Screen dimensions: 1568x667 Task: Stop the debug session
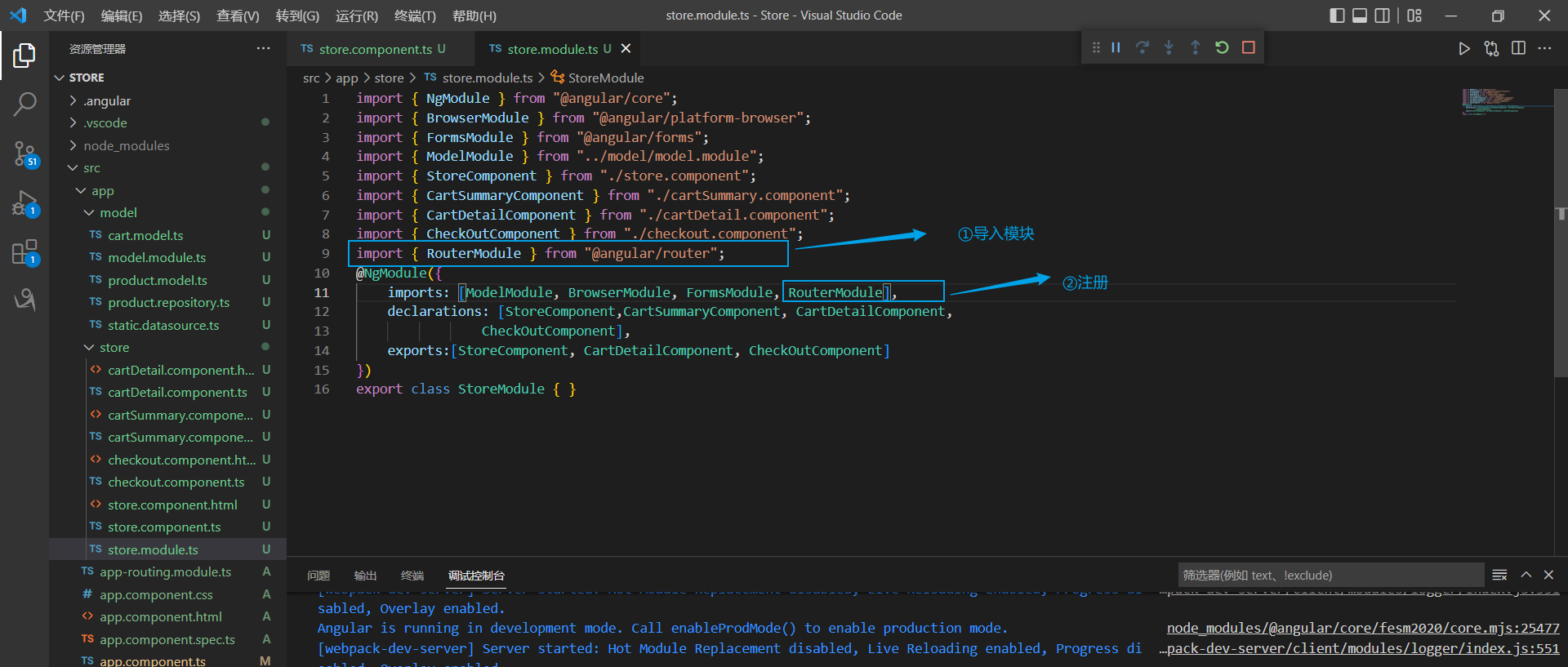[1248, 48]
